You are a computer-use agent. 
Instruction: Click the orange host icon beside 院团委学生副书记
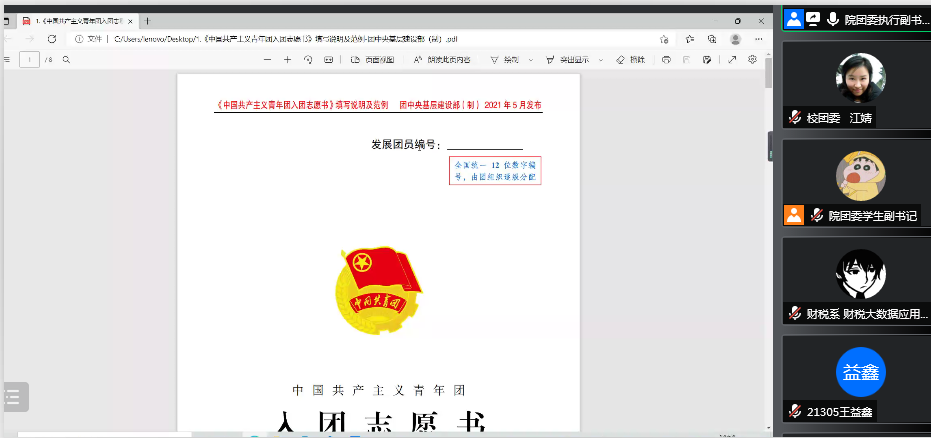794,215
